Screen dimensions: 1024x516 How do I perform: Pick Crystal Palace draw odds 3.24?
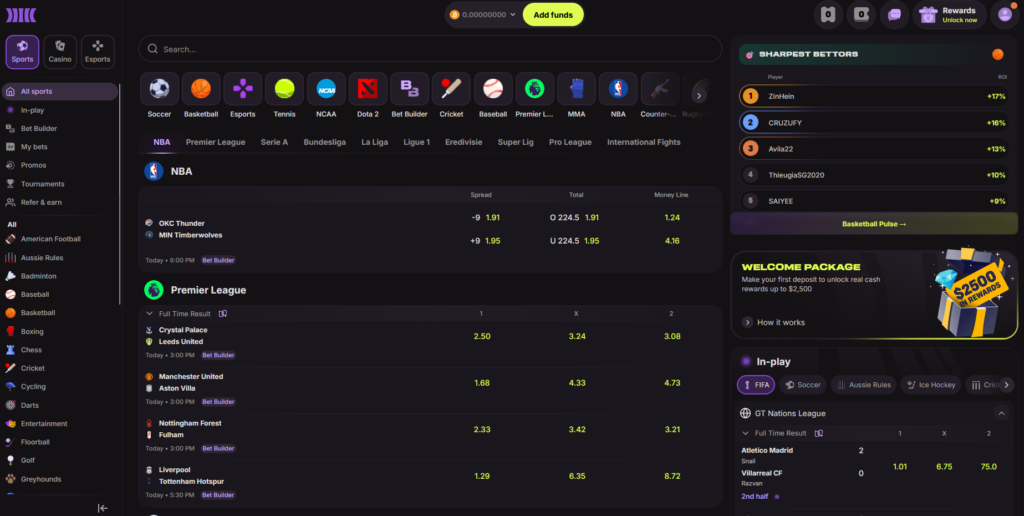[x=577, y=336]
